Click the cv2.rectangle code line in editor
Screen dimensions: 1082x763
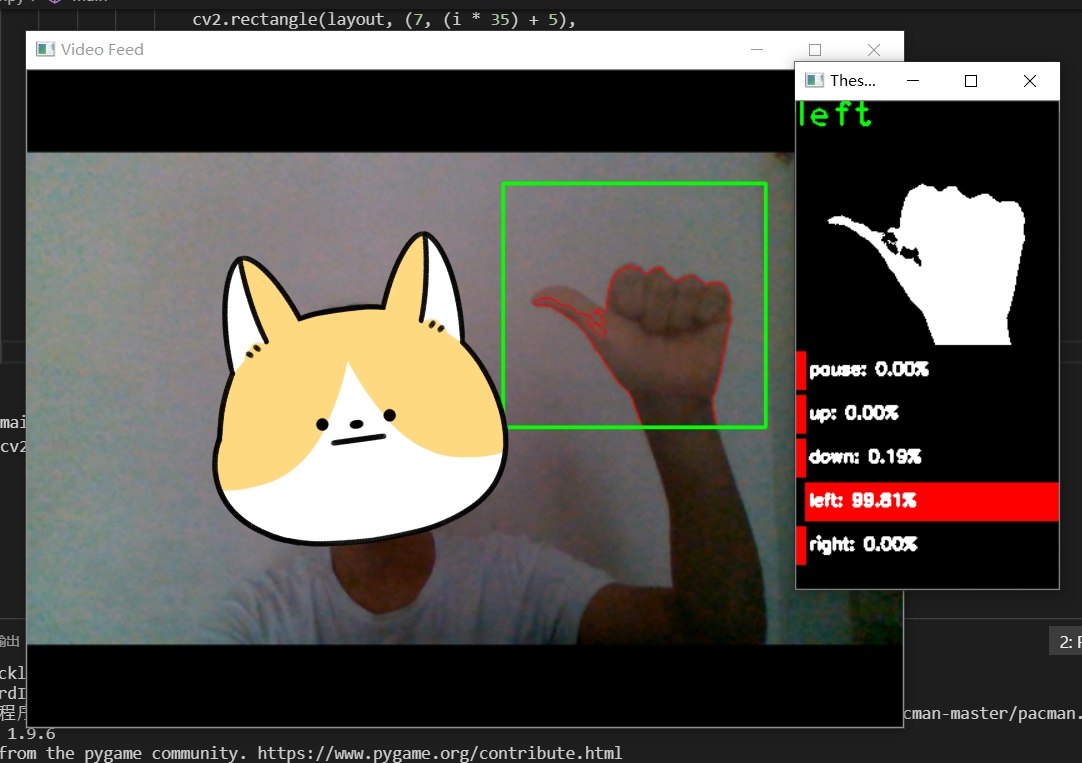pyautogui.click(x=384, y=19)
